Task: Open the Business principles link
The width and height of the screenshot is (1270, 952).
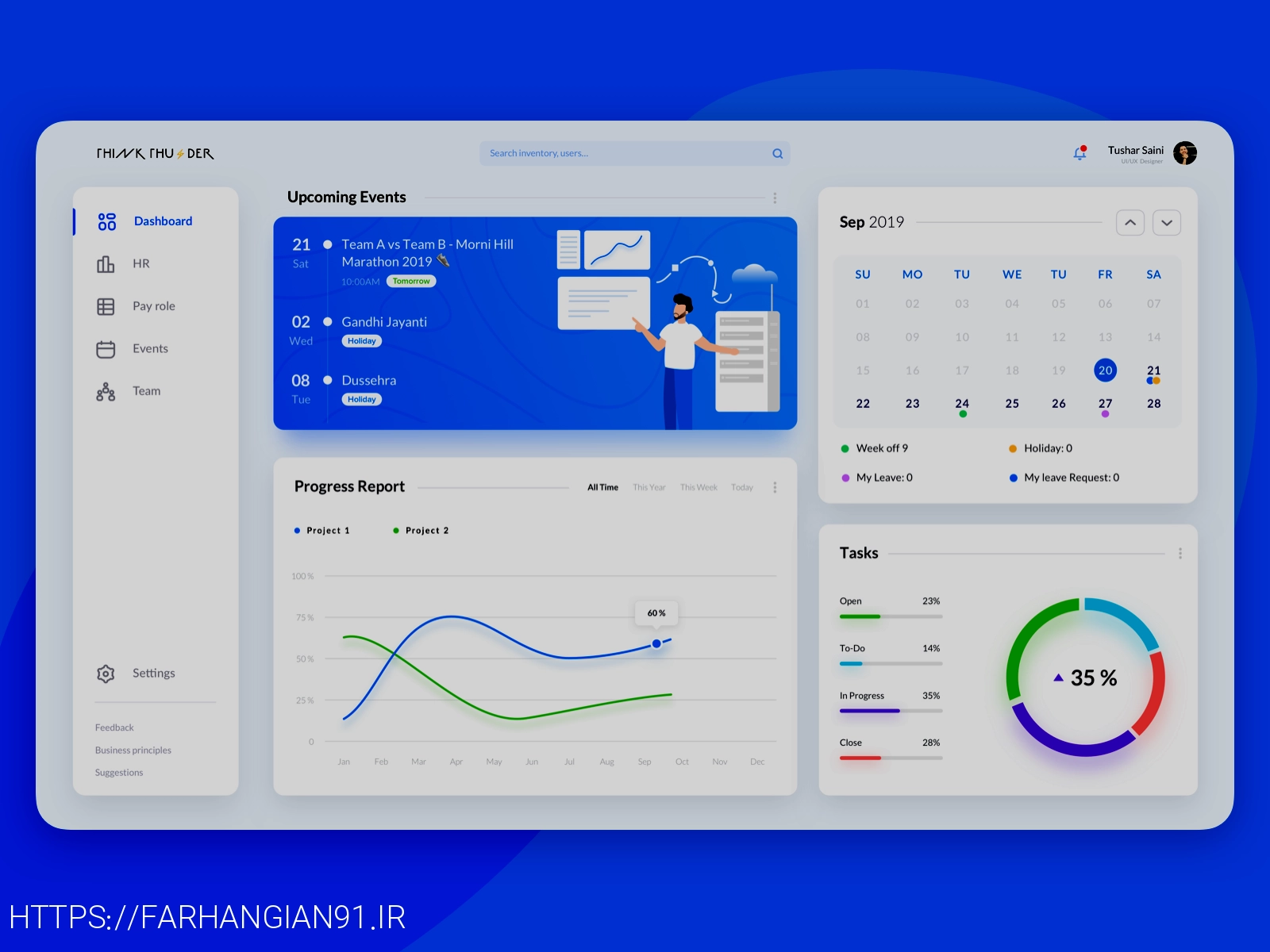Action: [133, 750]
